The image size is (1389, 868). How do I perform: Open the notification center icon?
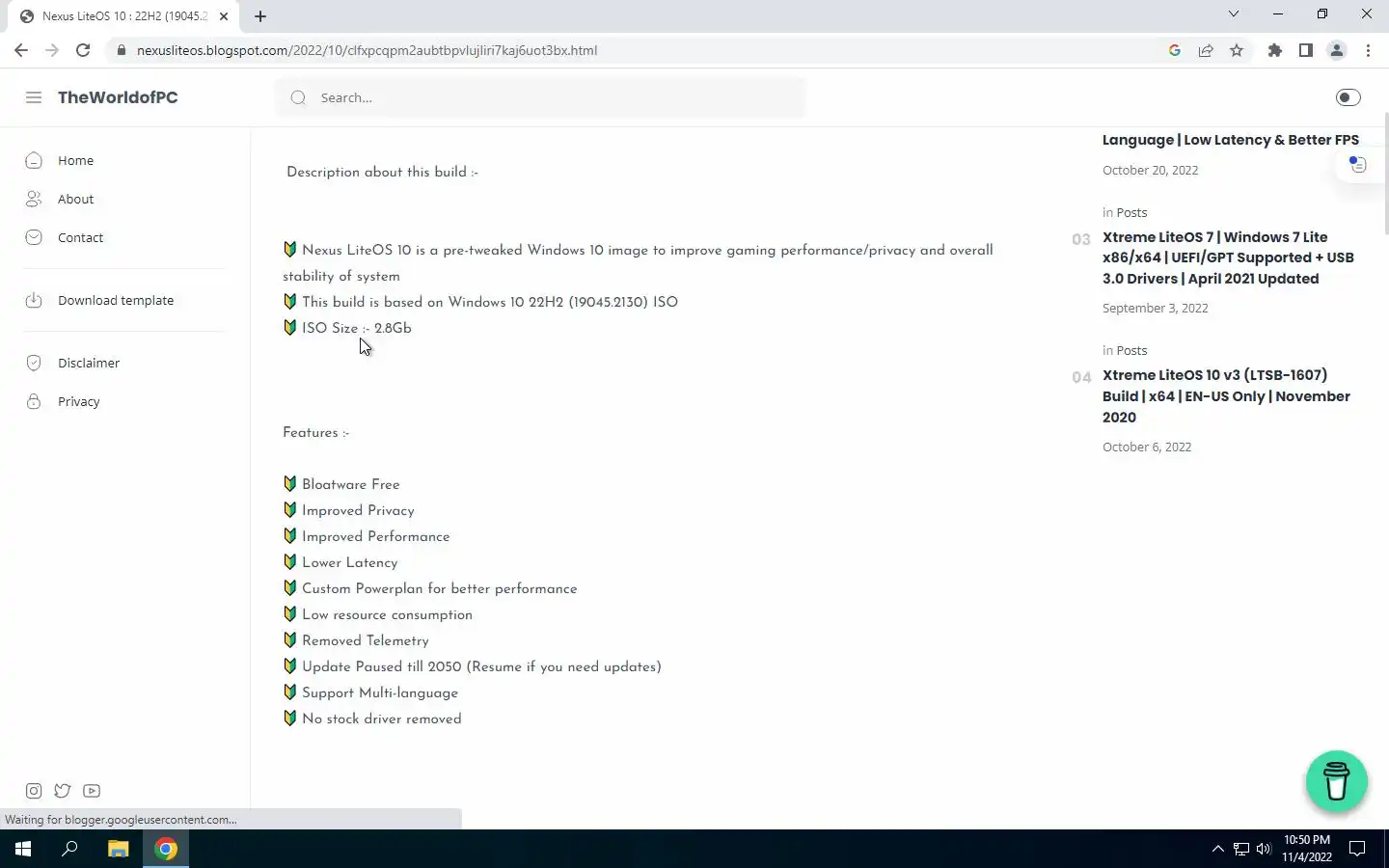(x=1357, y=849)
